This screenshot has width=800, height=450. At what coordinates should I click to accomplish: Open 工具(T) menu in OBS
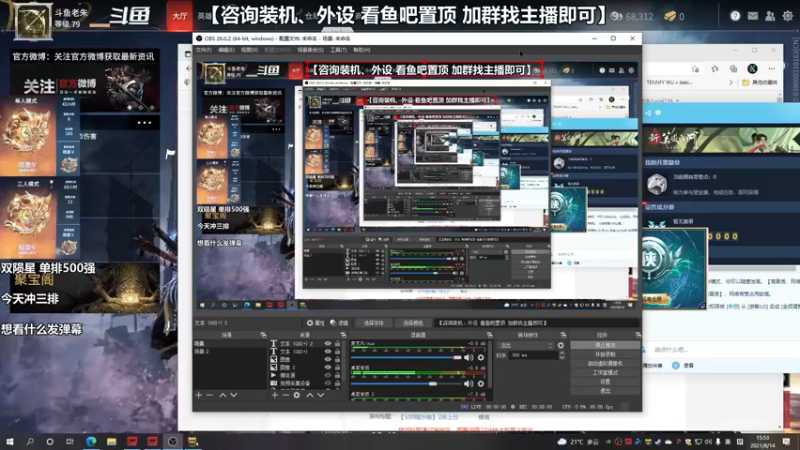pos(338,50)
